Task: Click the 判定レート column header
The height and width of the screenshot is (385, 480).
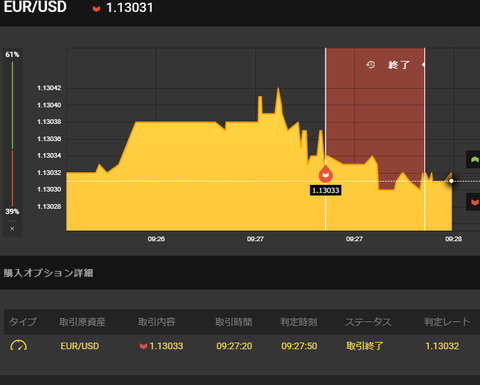Action: point(447,322)
